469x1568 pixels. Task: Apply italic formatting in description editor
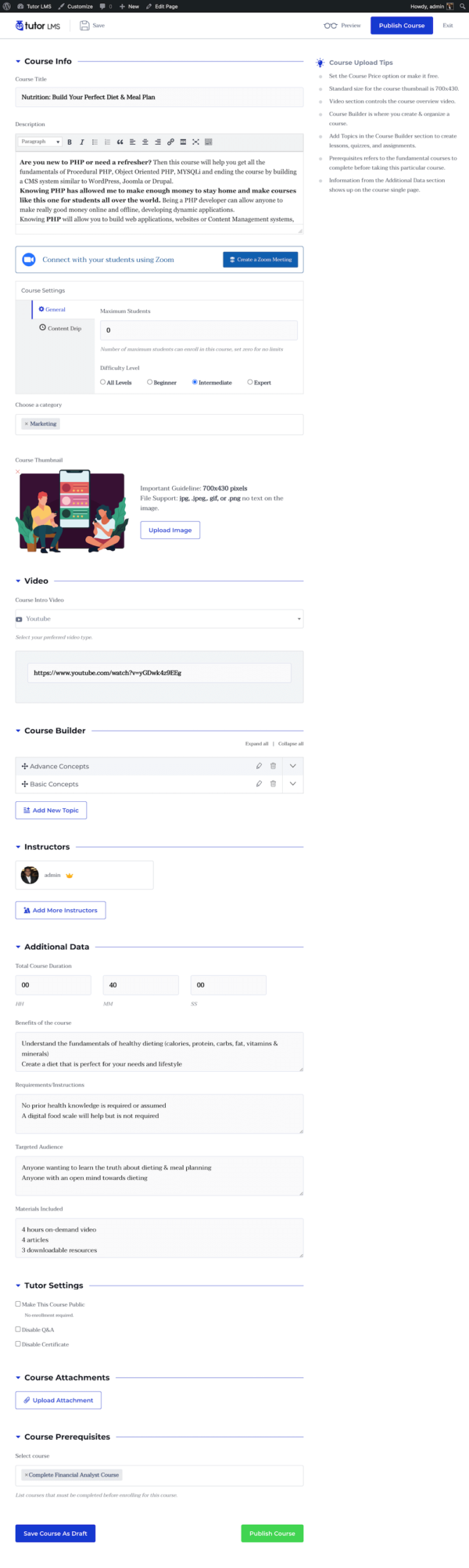pyautogui.click(x=82, y=142)
